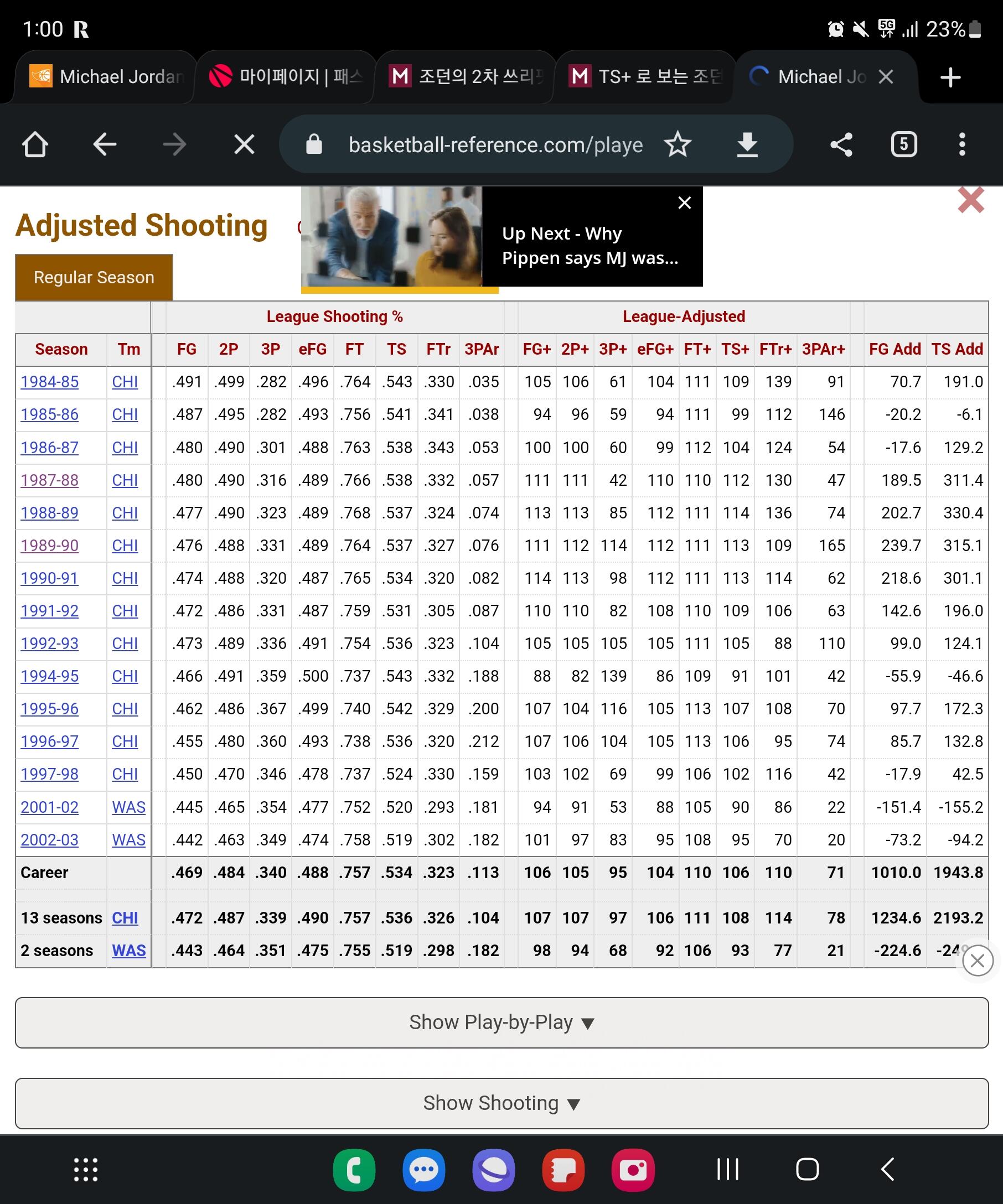This screenshot has height=1204, width=1003.
Task: Open WAS link in 2 seasons row
Action: [x=128, y=951]
